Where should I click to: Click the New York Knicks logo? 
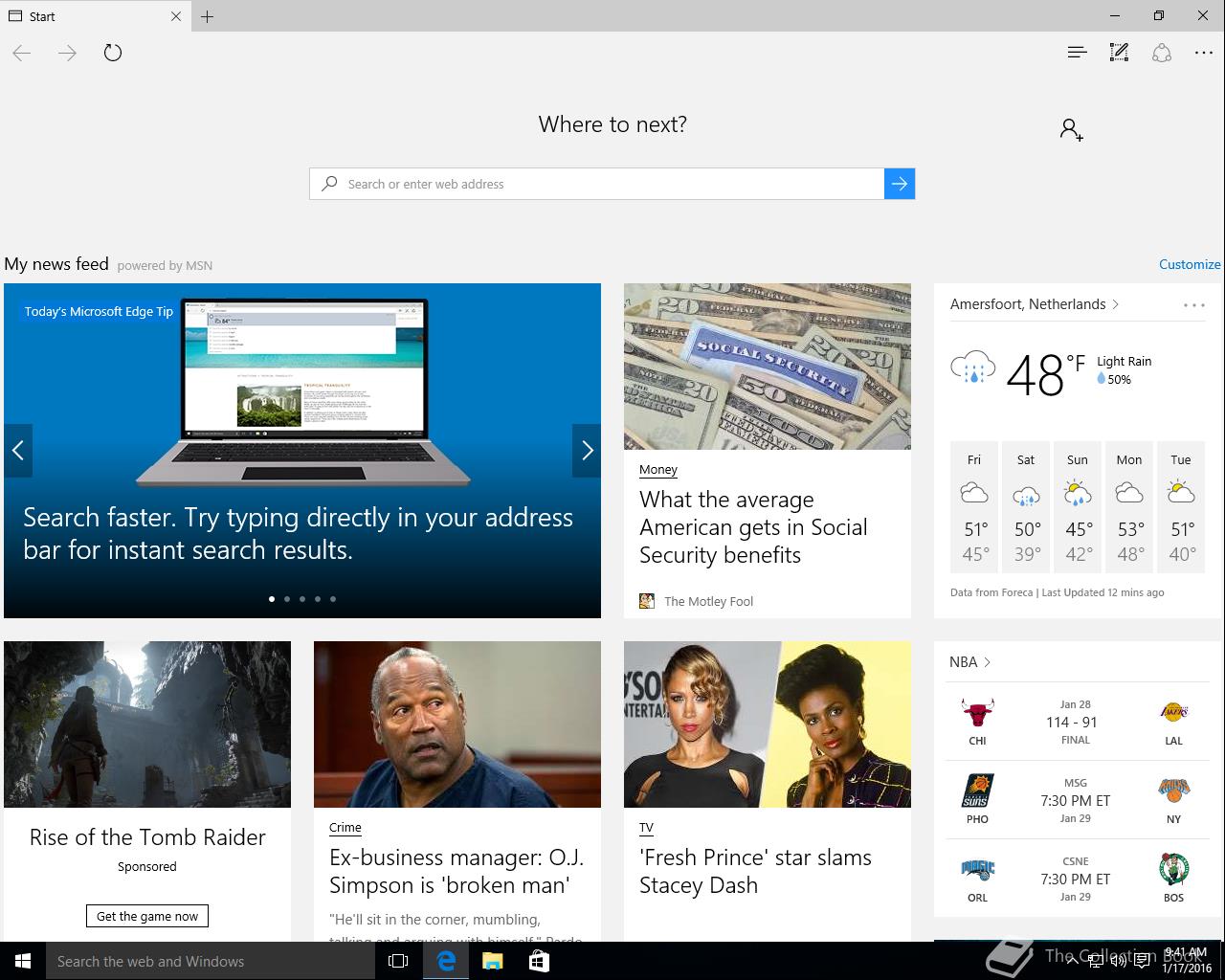(1173, 791)
